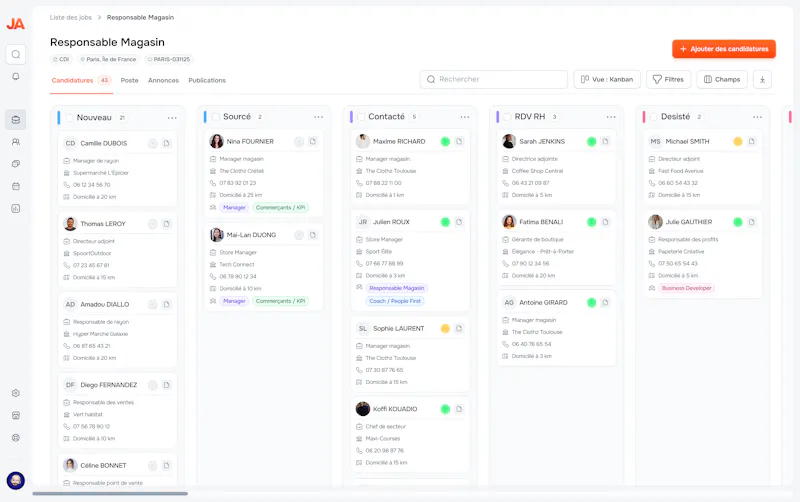The width and height of the screenshot is (800, 502).
Task: Click yellow status dot on Sophie LAURENT
Action: [x=445, y=329]
